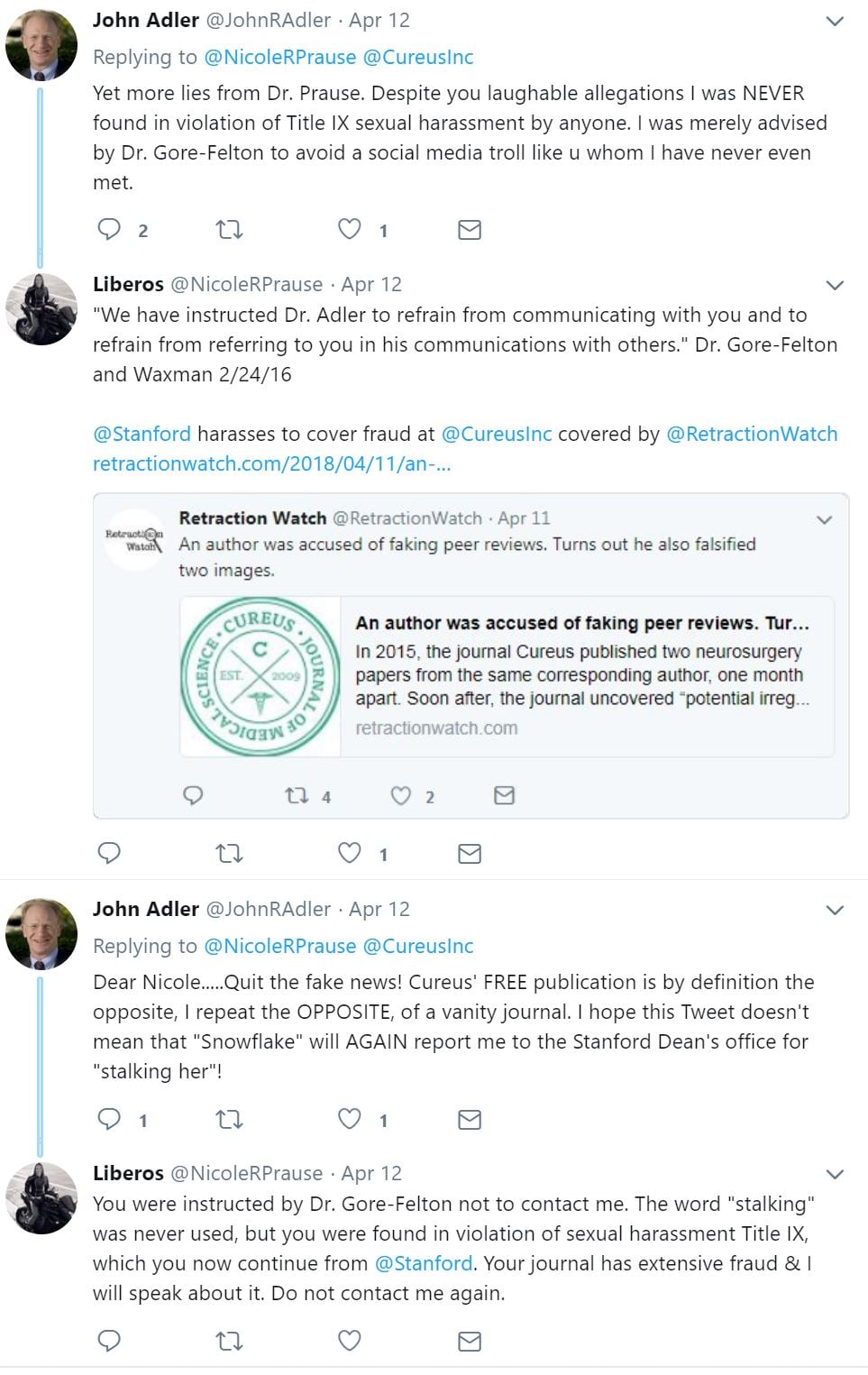
Task: Retweet the quoted Retraction Watch tweet
Action: pos(297,795)
